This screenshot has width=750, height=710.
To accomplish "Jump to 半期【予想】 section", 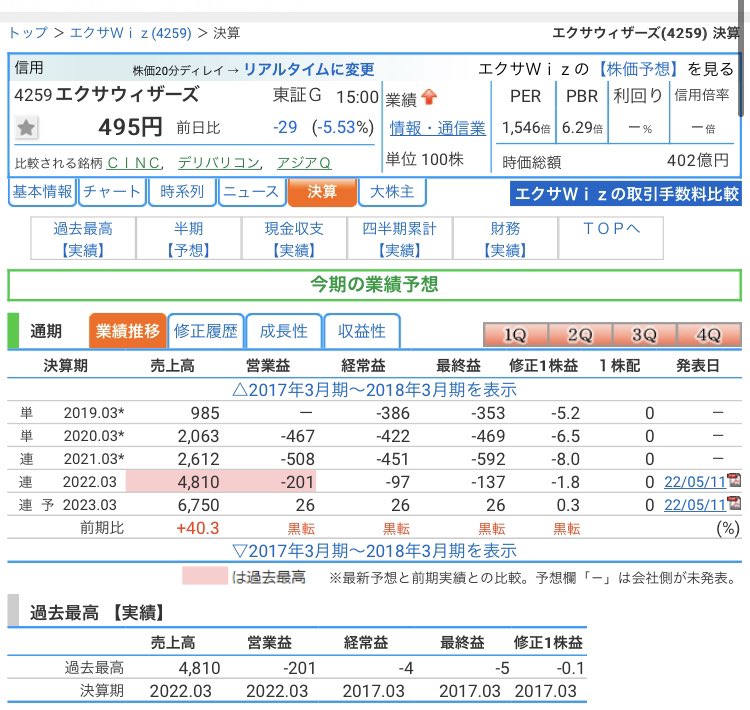I will [188, 238].
